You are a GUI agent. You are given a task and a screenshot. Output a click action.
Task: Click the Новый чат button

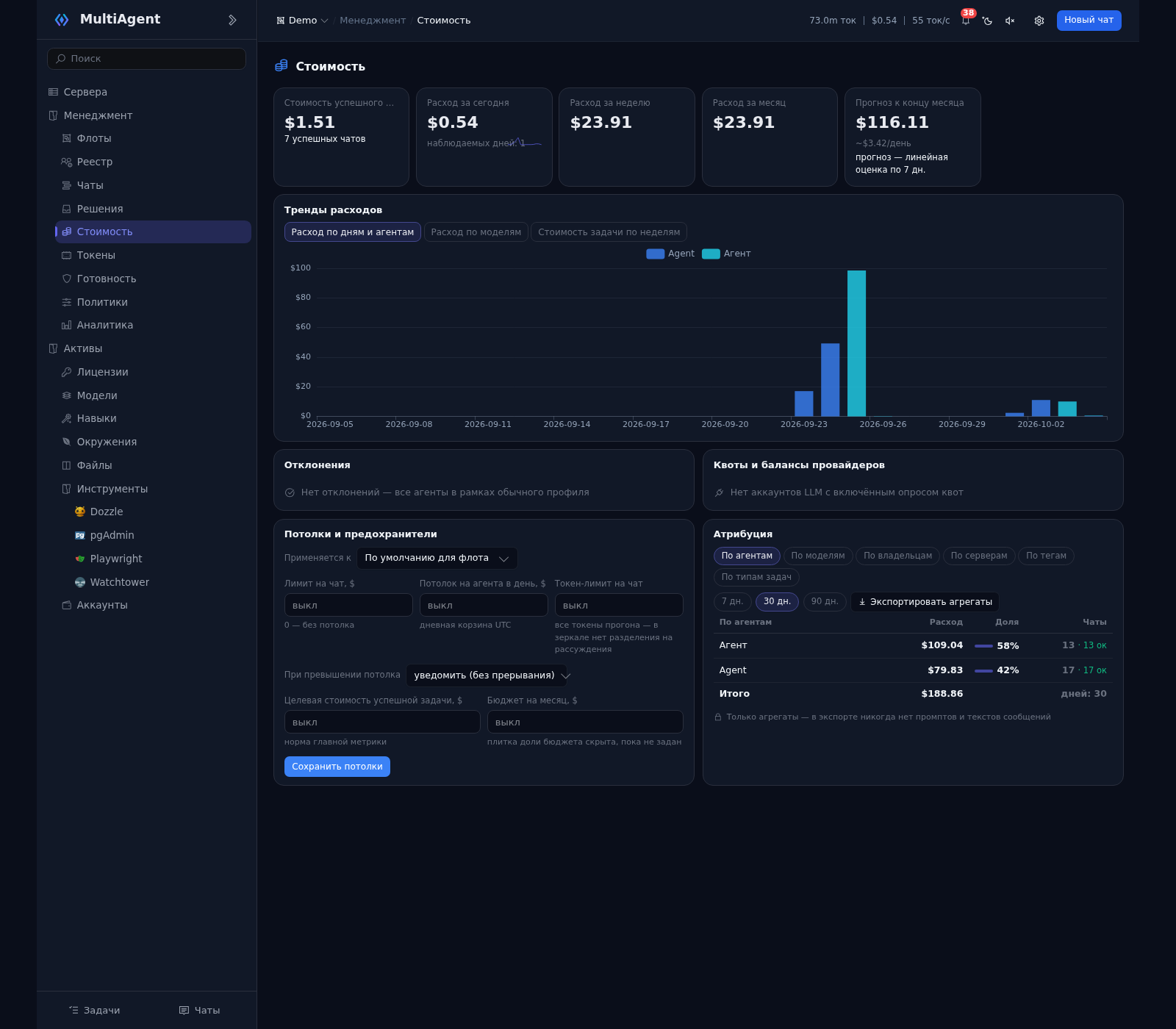(1089, 21)
